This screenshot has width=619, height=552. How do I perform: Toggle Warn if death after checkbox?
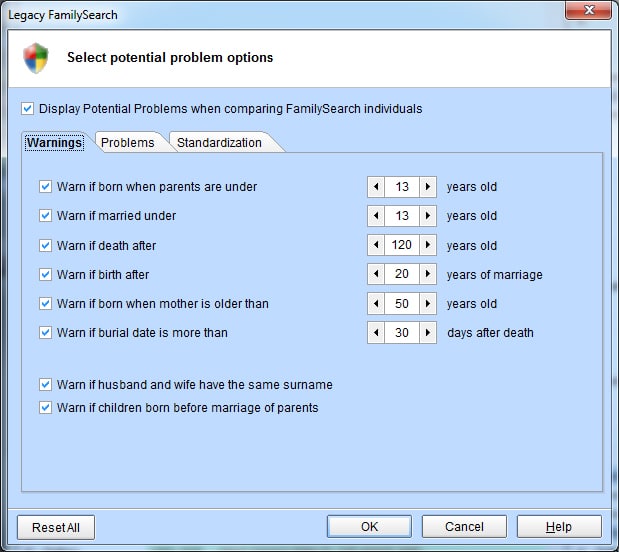click(45, 245)
